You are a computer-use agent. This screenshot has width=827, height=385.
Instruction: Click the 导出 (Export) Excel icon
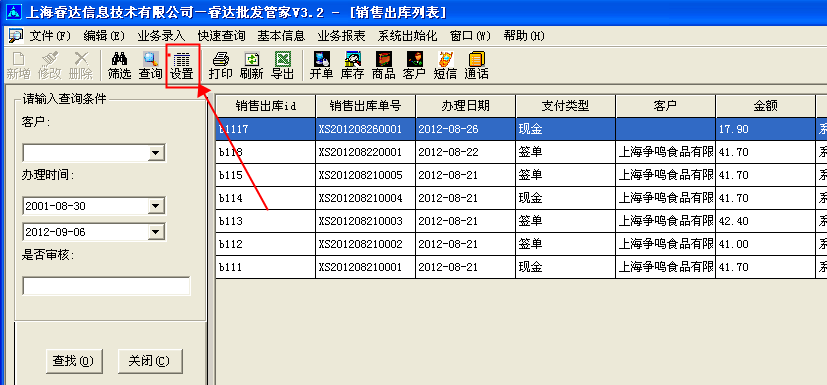pyautogui.click(x=283, y=65)
